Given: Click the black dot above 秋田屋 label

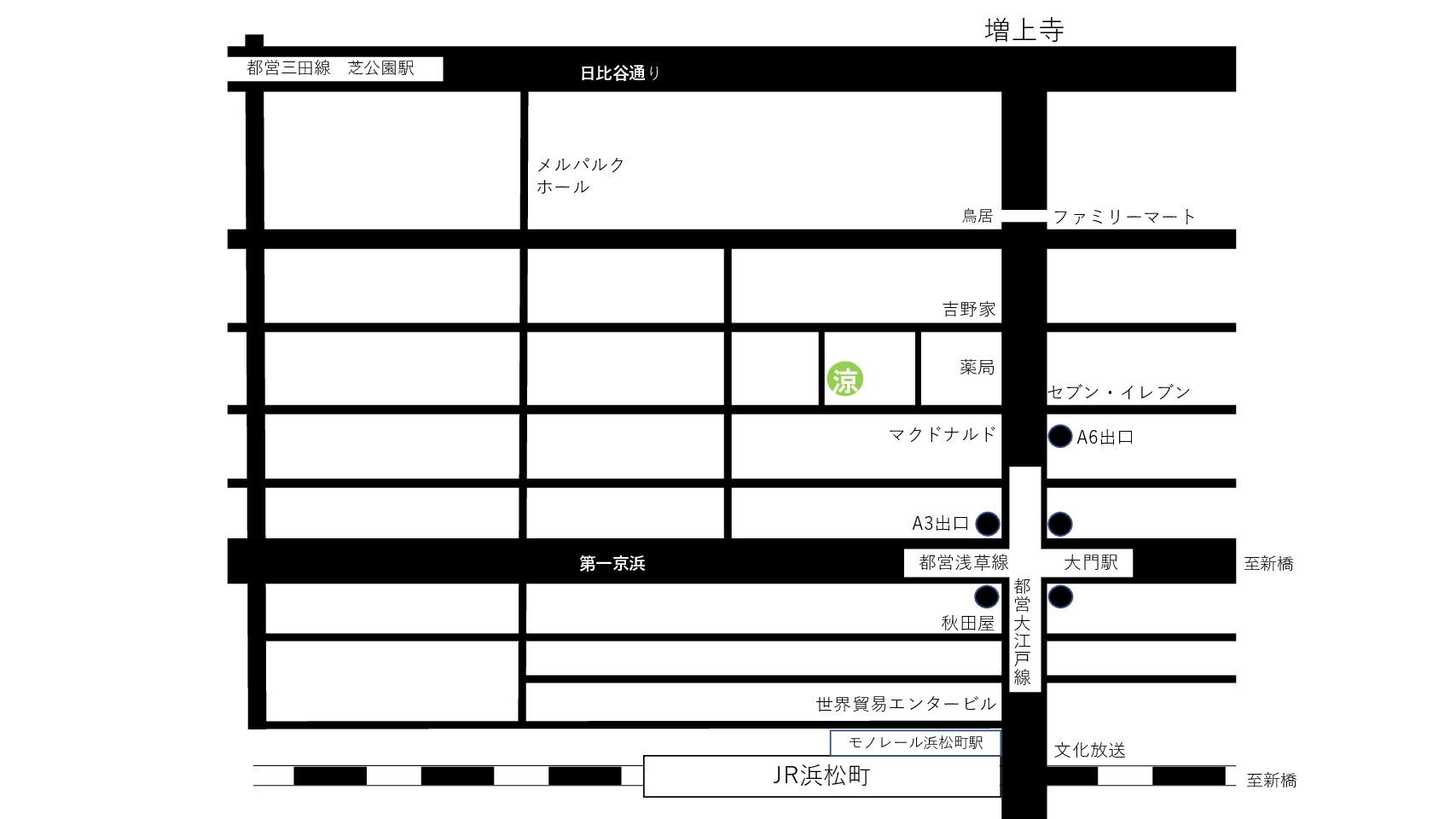Looking at the screenshot, I should [987, 596].
